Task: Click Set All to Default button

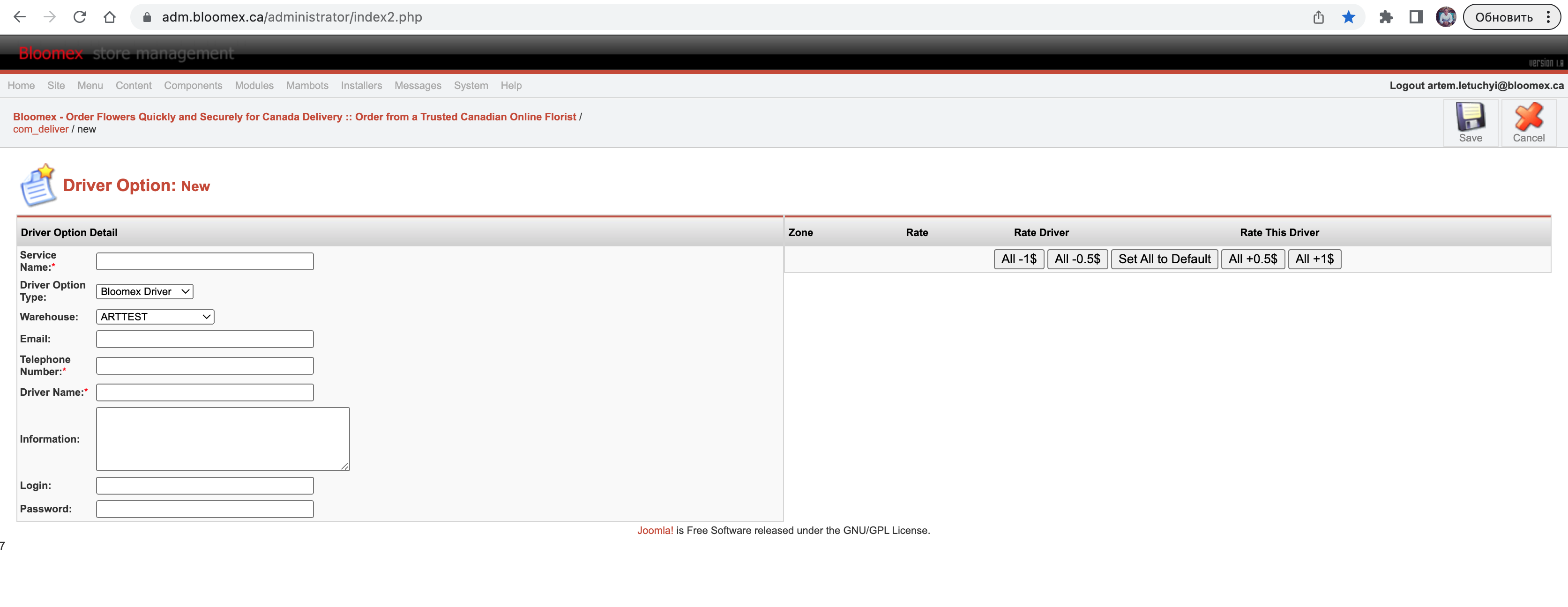Action: [1165, 259]
